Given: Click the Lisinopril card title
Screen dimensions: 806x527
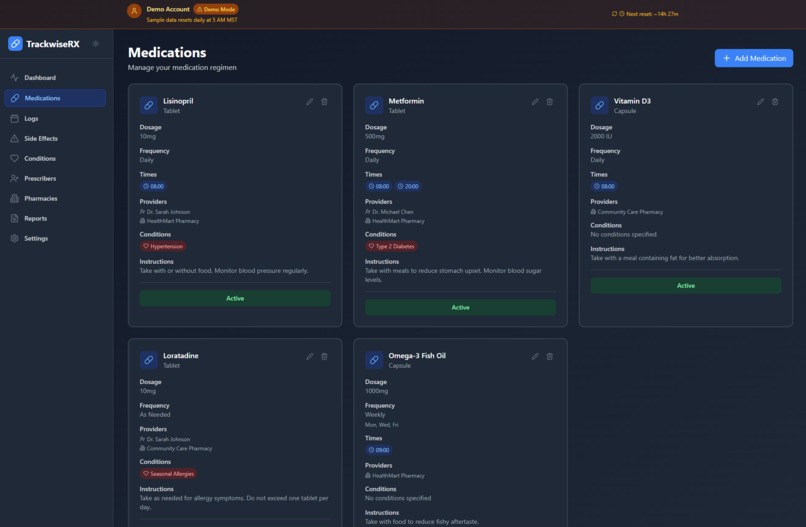Looking at the screenshot, I should (x=178, y=101).
